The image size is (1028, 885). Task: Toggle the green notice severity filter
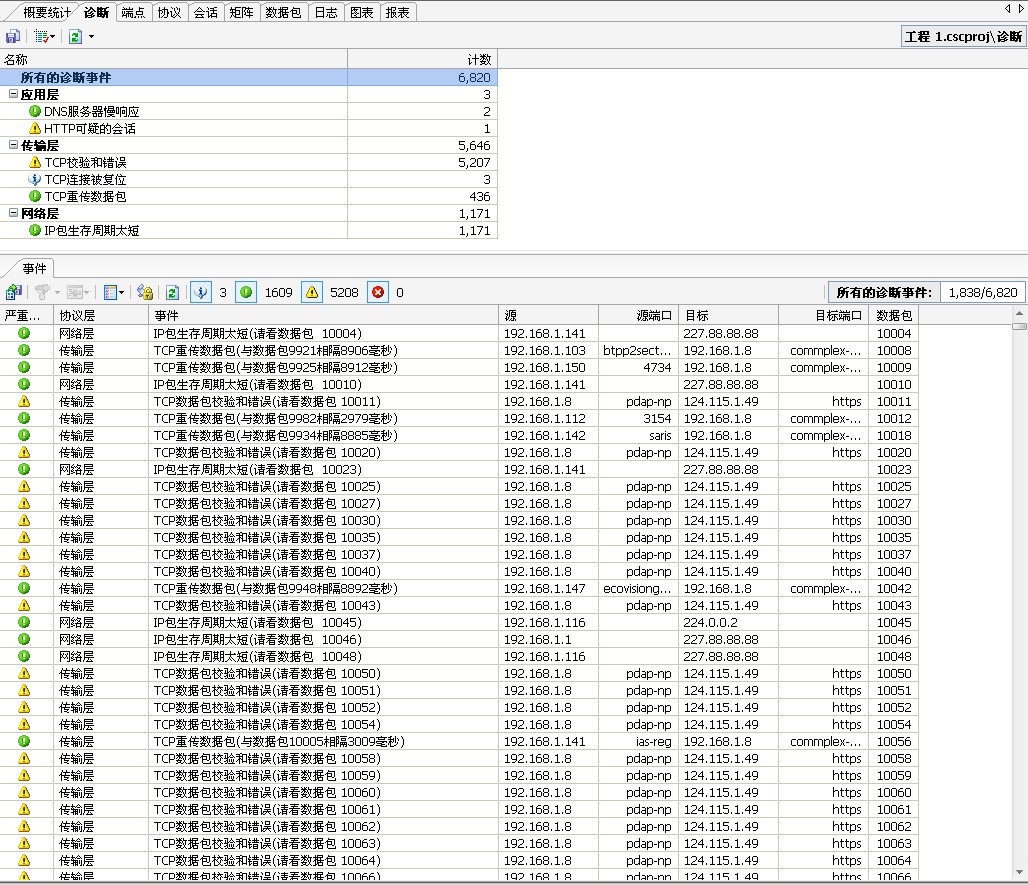pyautogui.click(x=246, y=292)
